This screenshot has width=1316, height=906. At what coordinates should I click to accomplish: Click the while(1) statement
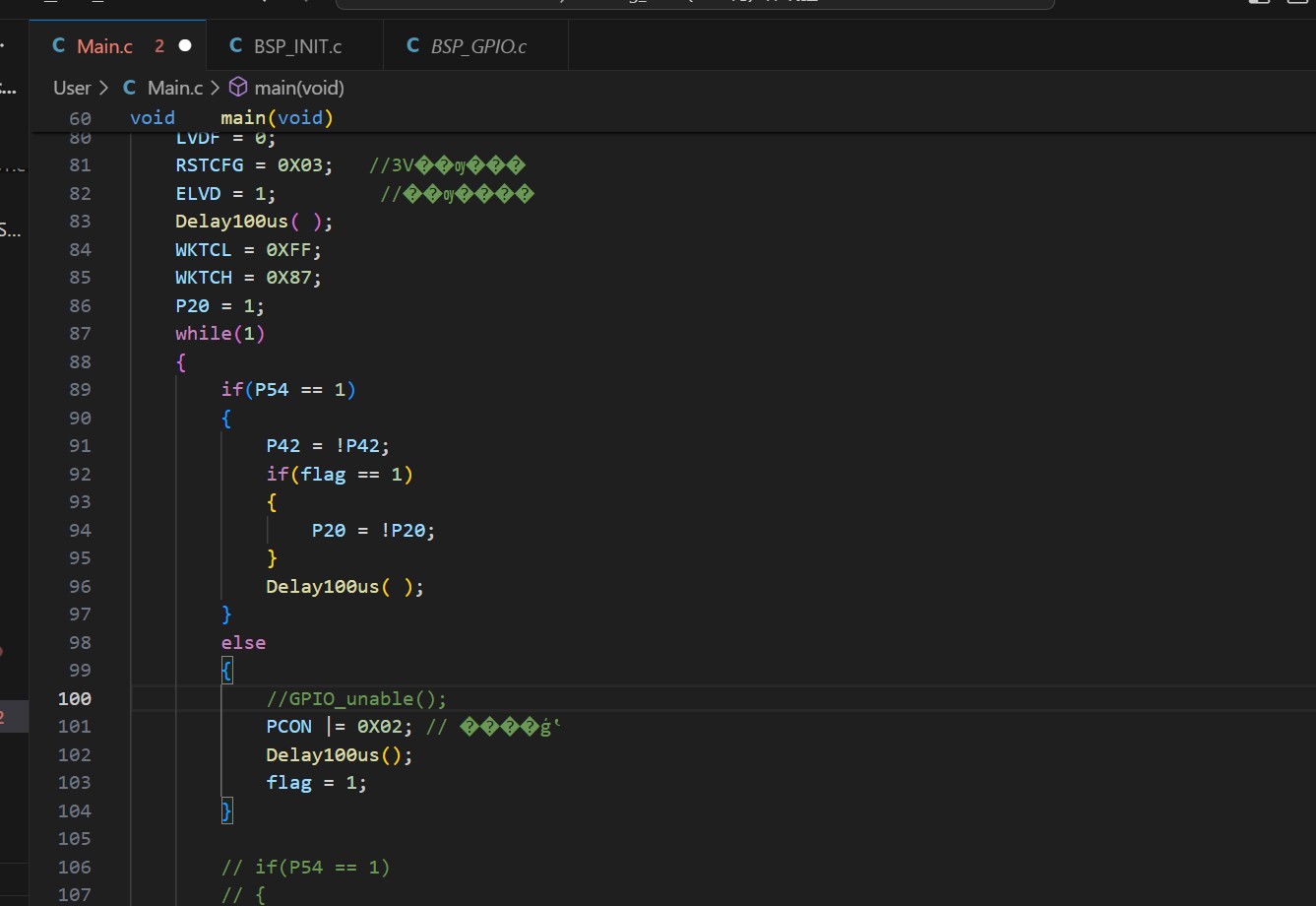click(220, 333)
